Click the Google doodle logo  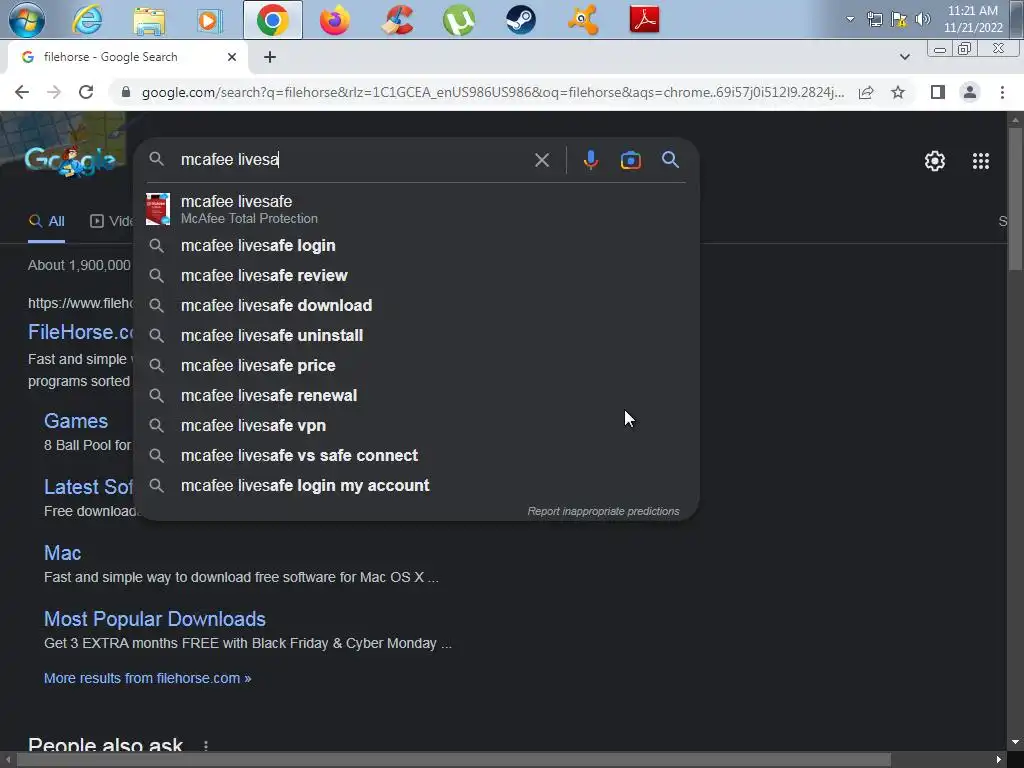click(71, 160)
